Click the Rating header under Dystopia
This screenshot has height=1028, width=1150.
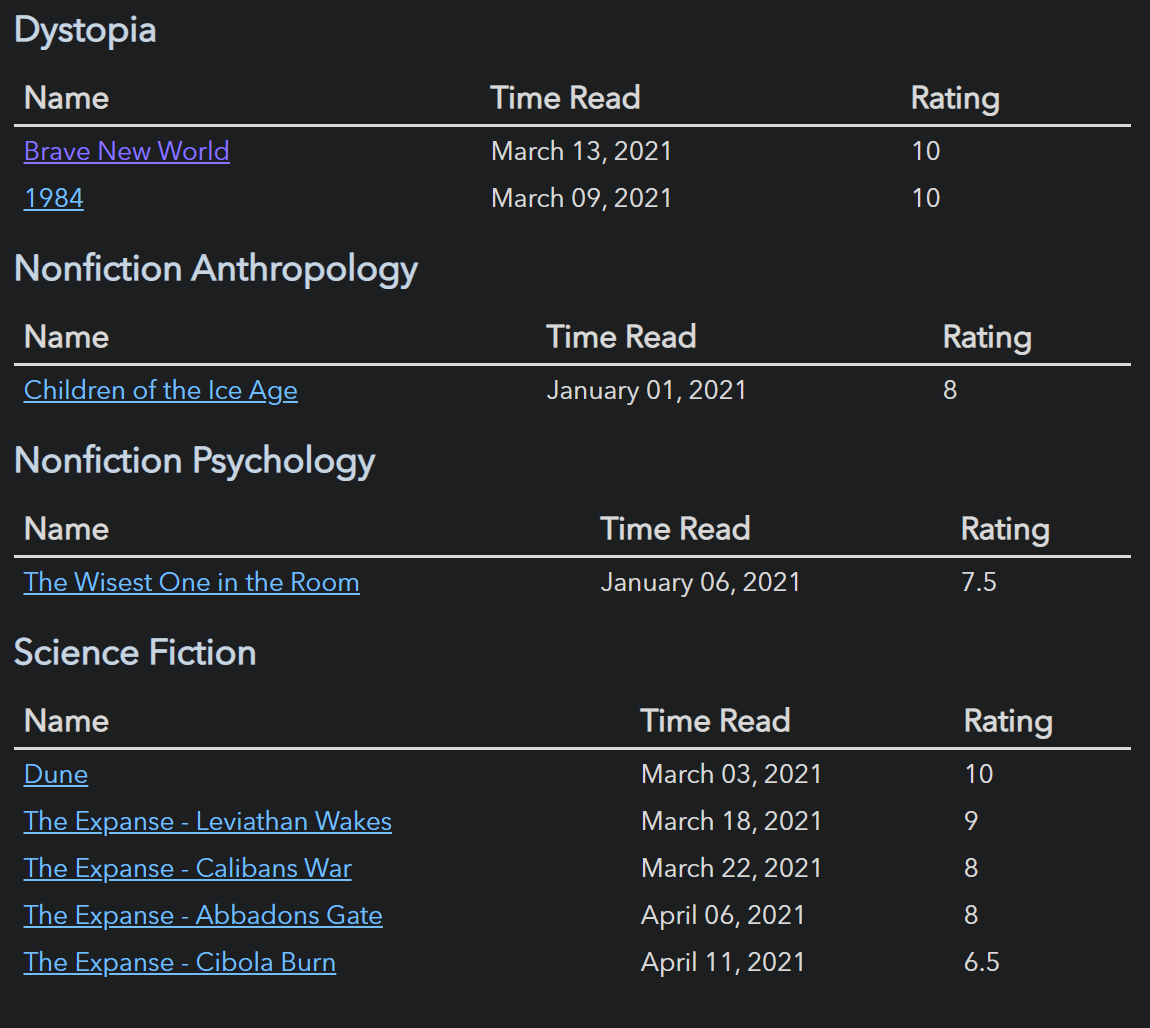(x=955, y=98)
